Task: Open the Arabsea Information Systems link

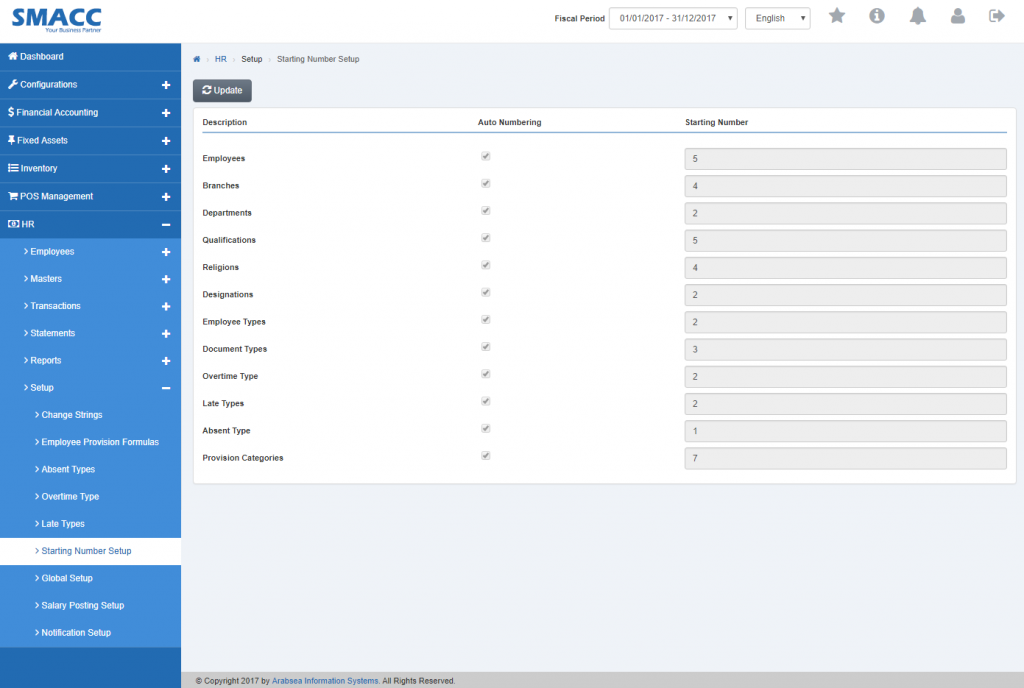Action: click(324, 680)
